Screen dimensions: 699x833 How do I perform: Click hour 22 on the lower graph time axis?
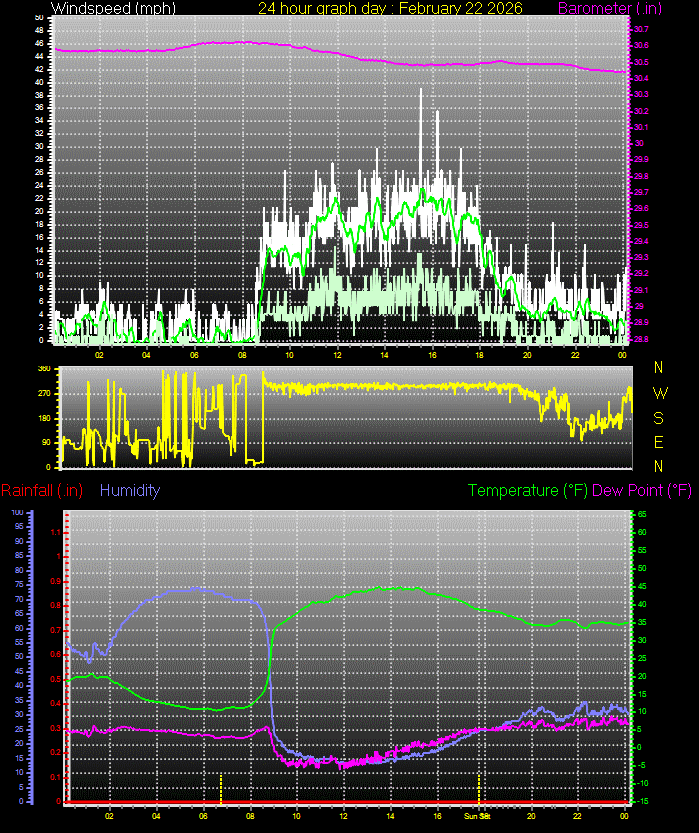point(577,816)
